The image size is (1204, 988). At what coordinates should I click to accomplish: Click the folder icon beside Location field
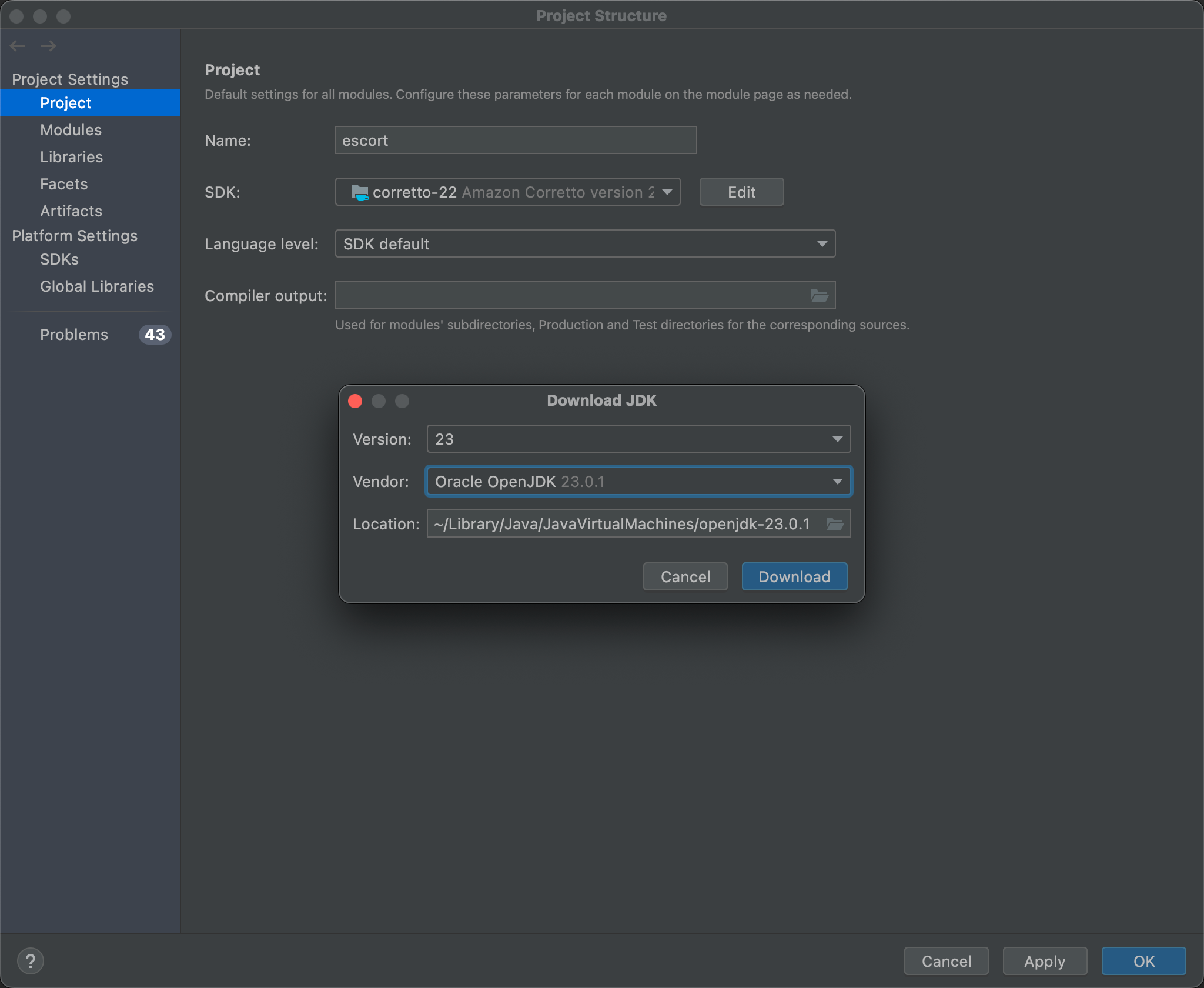(x=834, y=523)
